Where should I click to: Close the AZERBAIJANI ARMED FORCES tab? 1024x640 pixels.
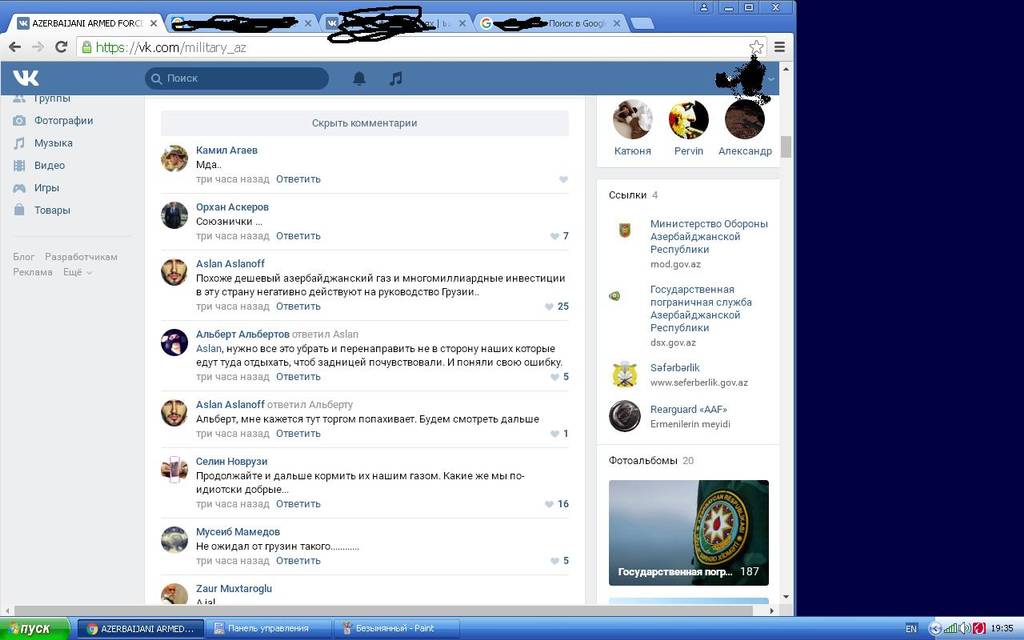pos(153,24)
